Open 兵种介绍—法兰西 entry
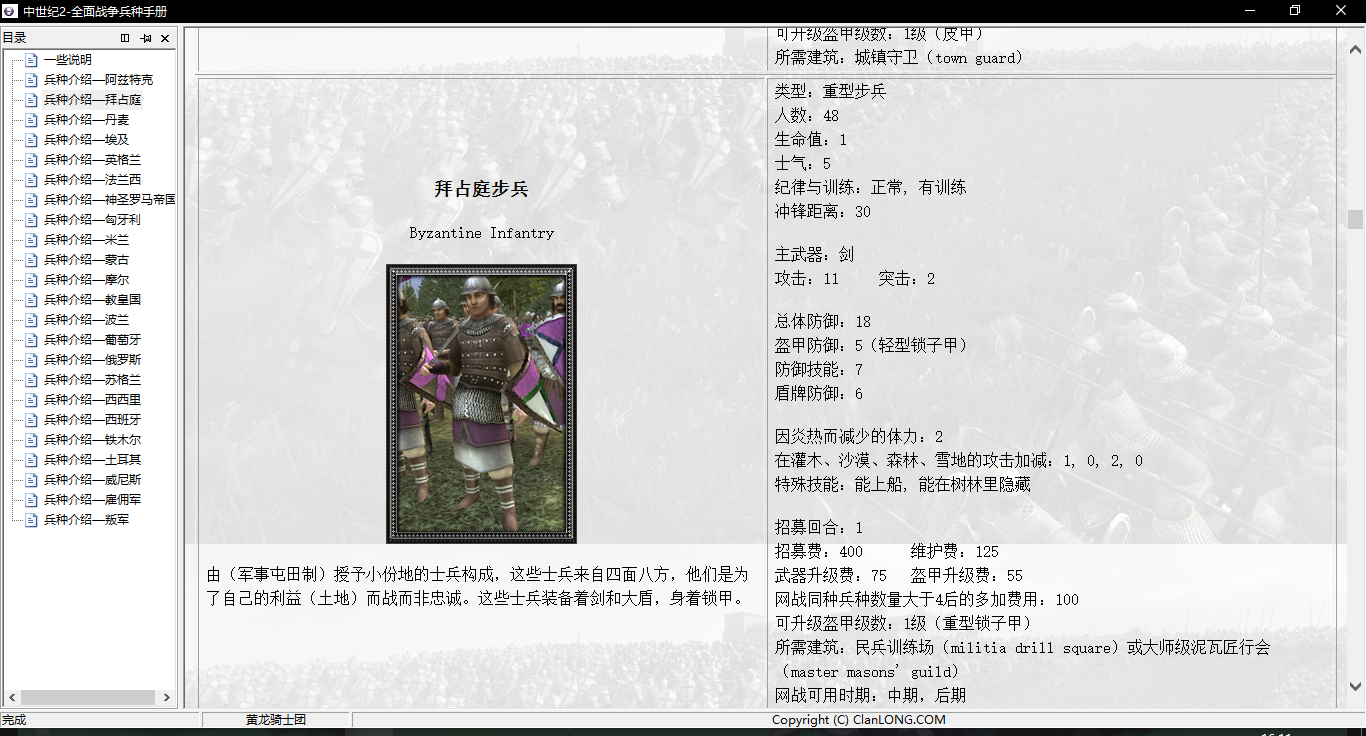The image size is (1366, 736). click(x=92, y=180)
